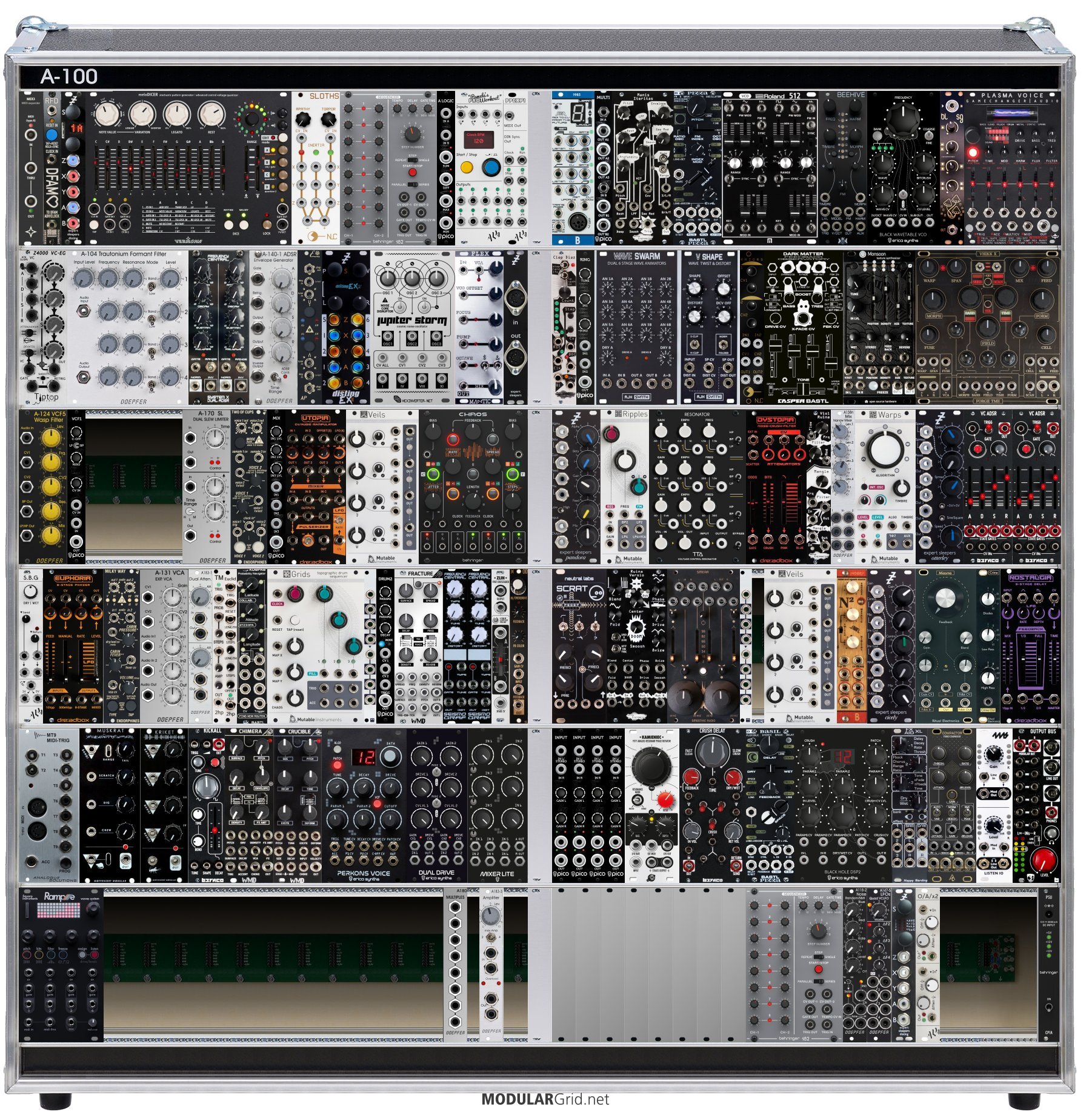Click the large TUNE knob on Kickall

[206, 786]
